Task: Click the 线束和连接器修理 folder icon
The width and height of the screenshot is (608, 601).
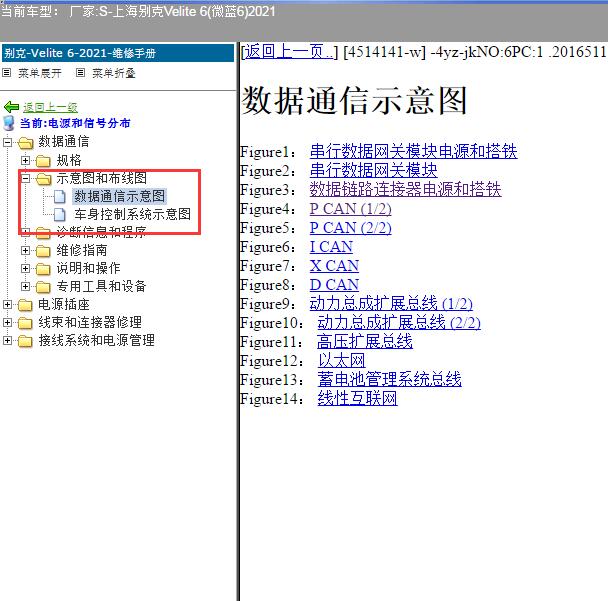Action: 25,323
